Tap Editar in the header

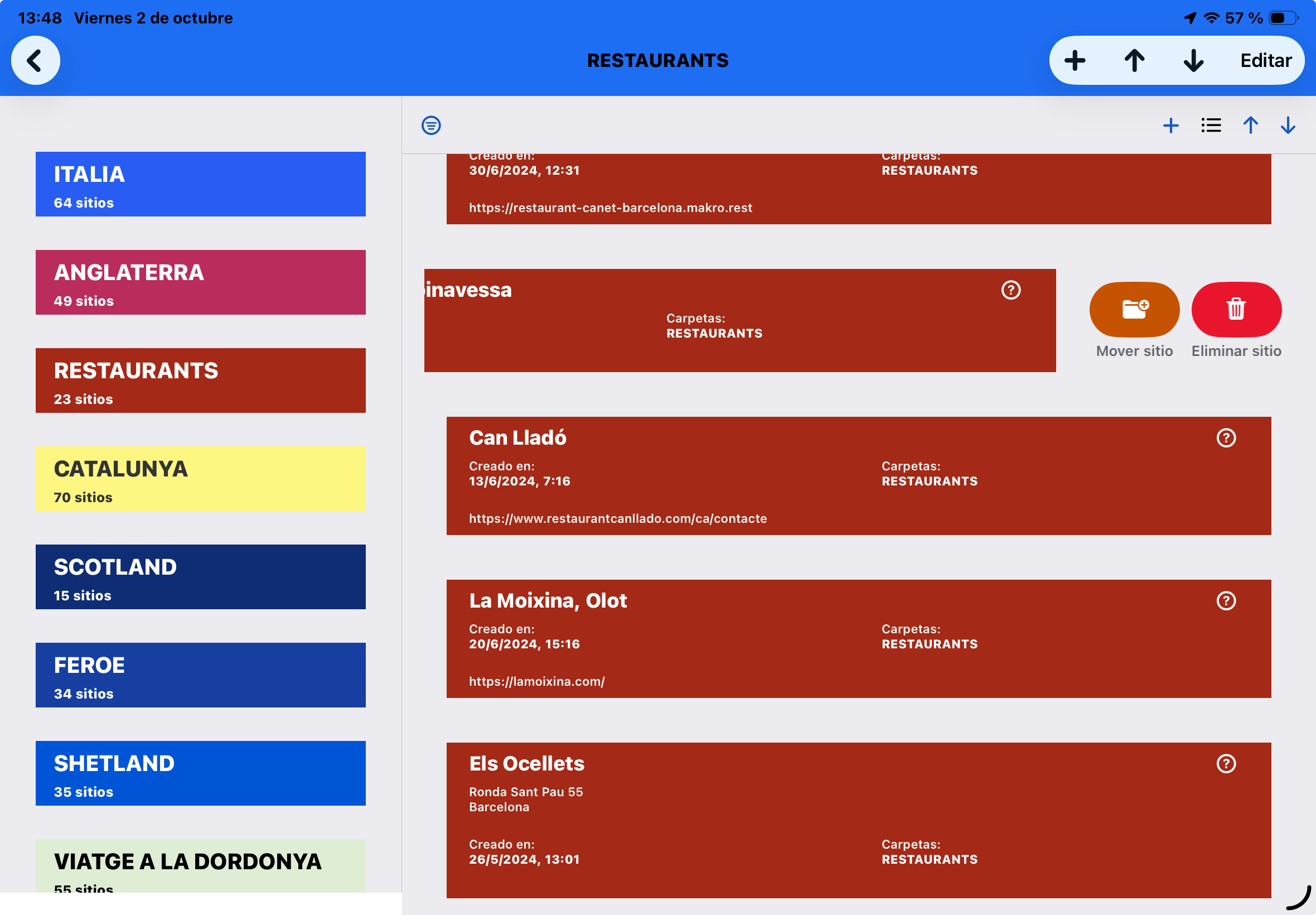click(x=1266, y=60)
